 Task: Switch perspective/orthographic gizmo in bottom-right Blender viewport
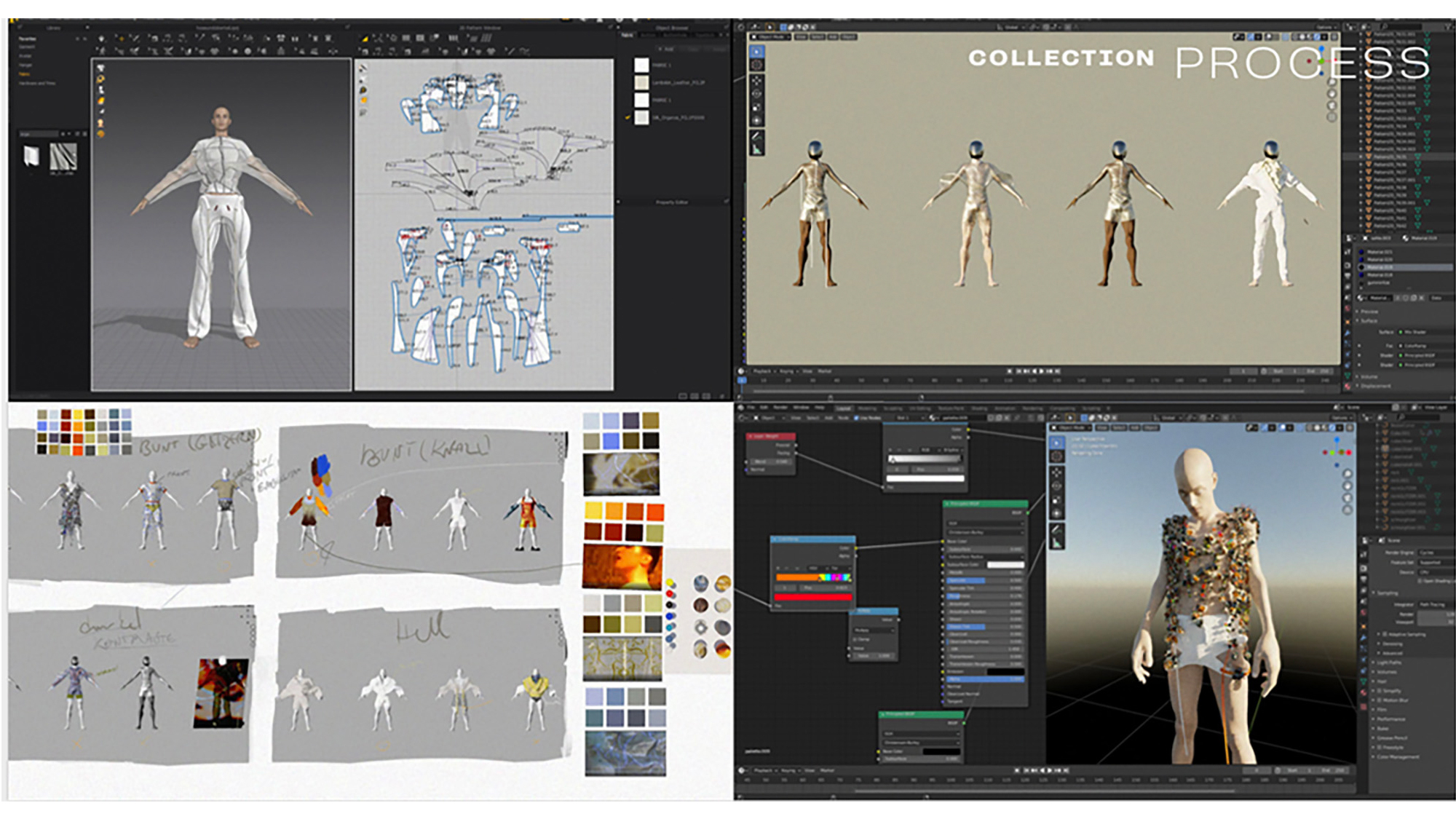[x=1348, y=510]
